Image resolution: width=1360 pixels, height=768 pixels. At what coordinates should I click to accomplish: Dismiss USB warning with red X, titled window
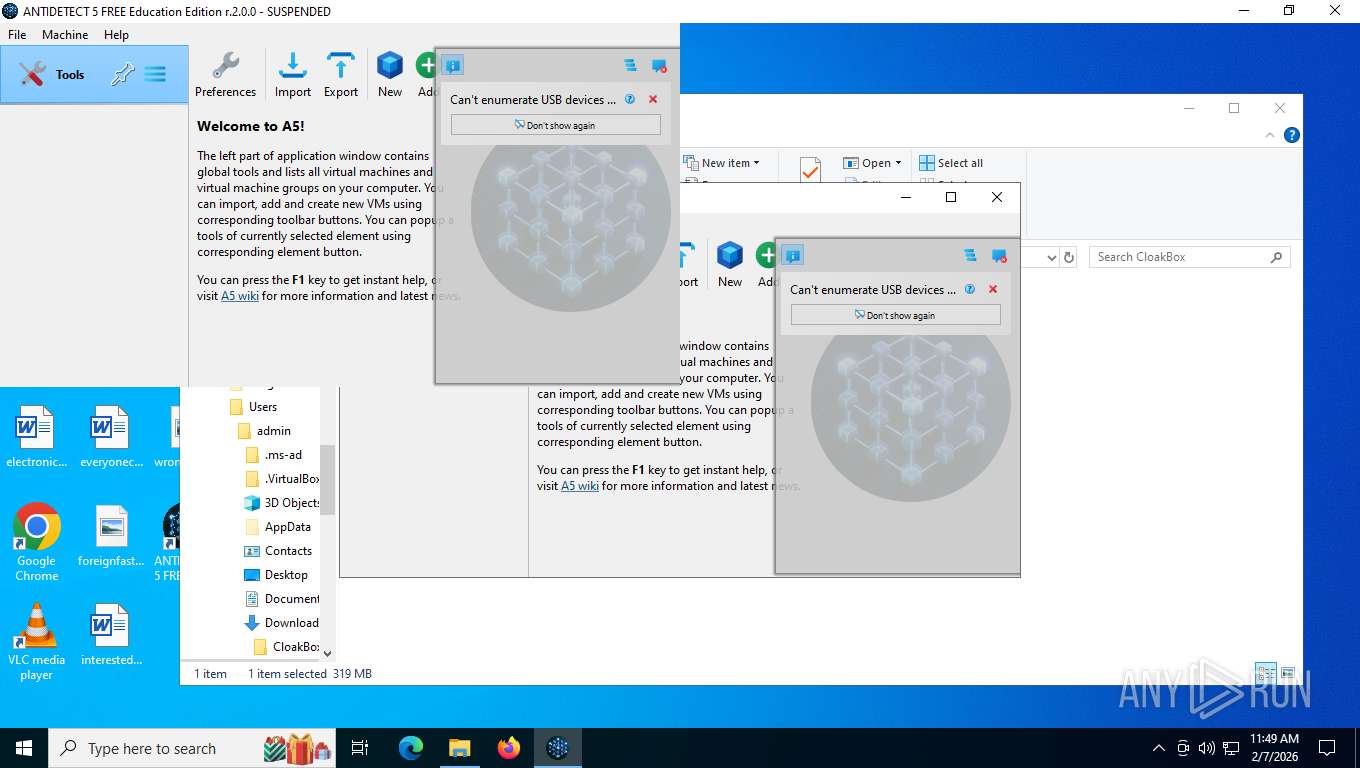pos(653,99)
